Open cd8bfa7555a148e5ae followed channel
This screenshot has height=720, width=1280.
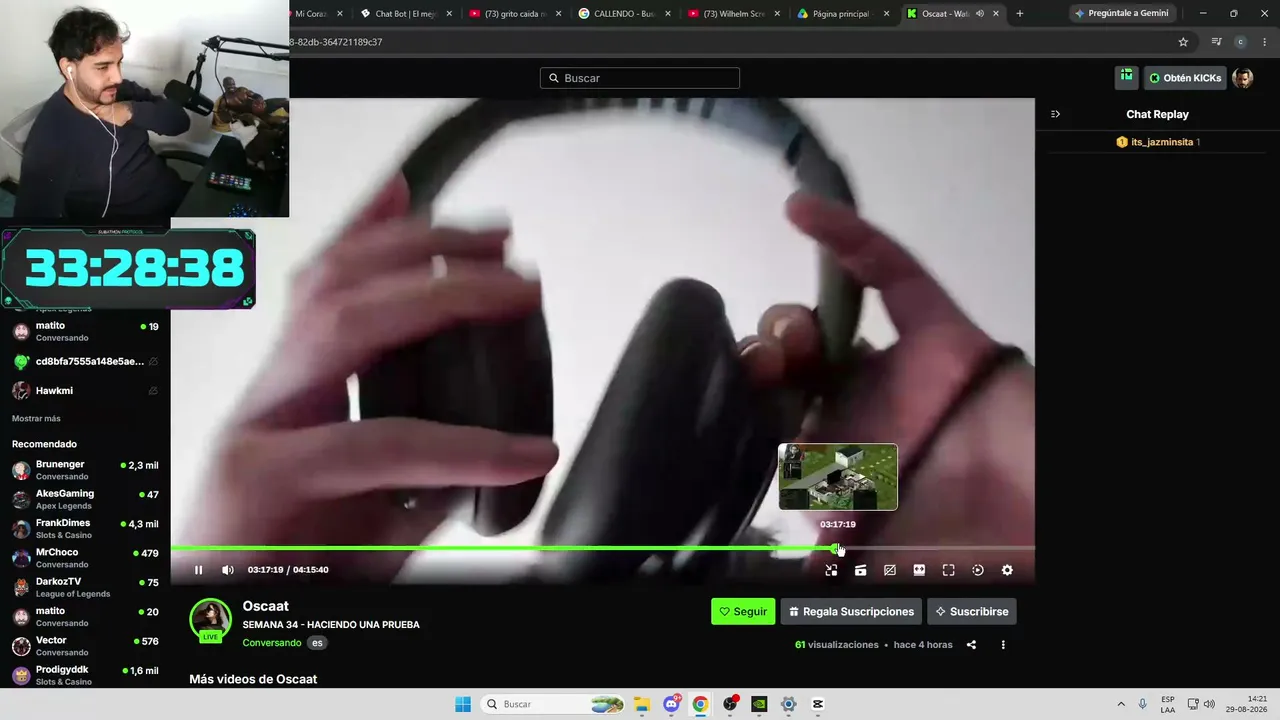85,361
